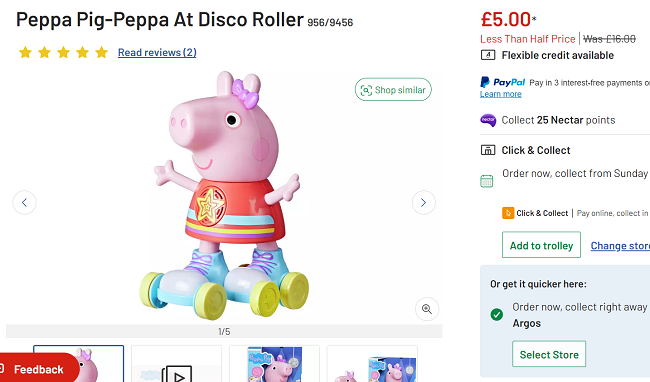Click the Select Store button
650x382 pixels.
(x=549, y=354)
